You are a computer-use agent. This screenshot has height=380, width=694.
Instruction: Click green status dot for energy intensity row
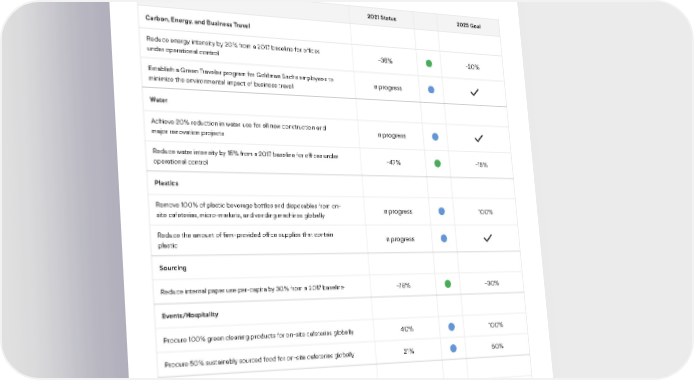428,64
